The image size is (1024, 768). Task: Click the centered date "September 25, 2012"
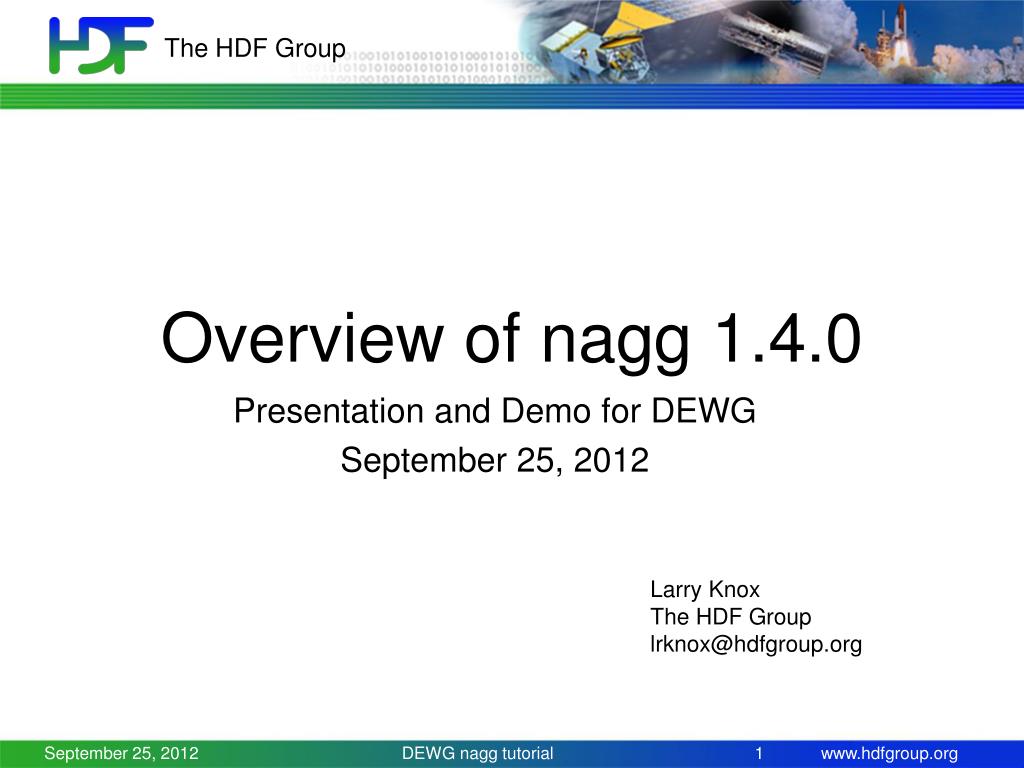pos(494,460)
